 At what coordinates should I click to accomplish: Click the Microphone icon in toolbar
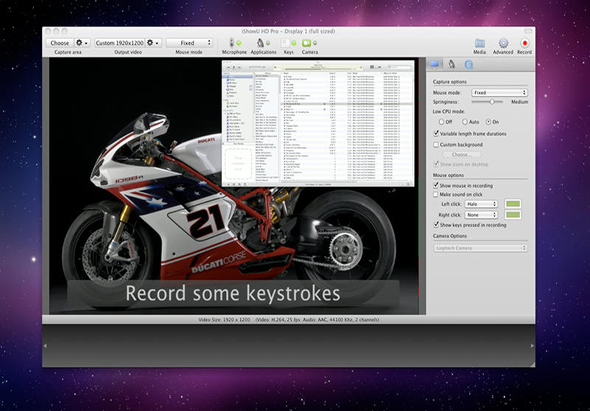232,43
